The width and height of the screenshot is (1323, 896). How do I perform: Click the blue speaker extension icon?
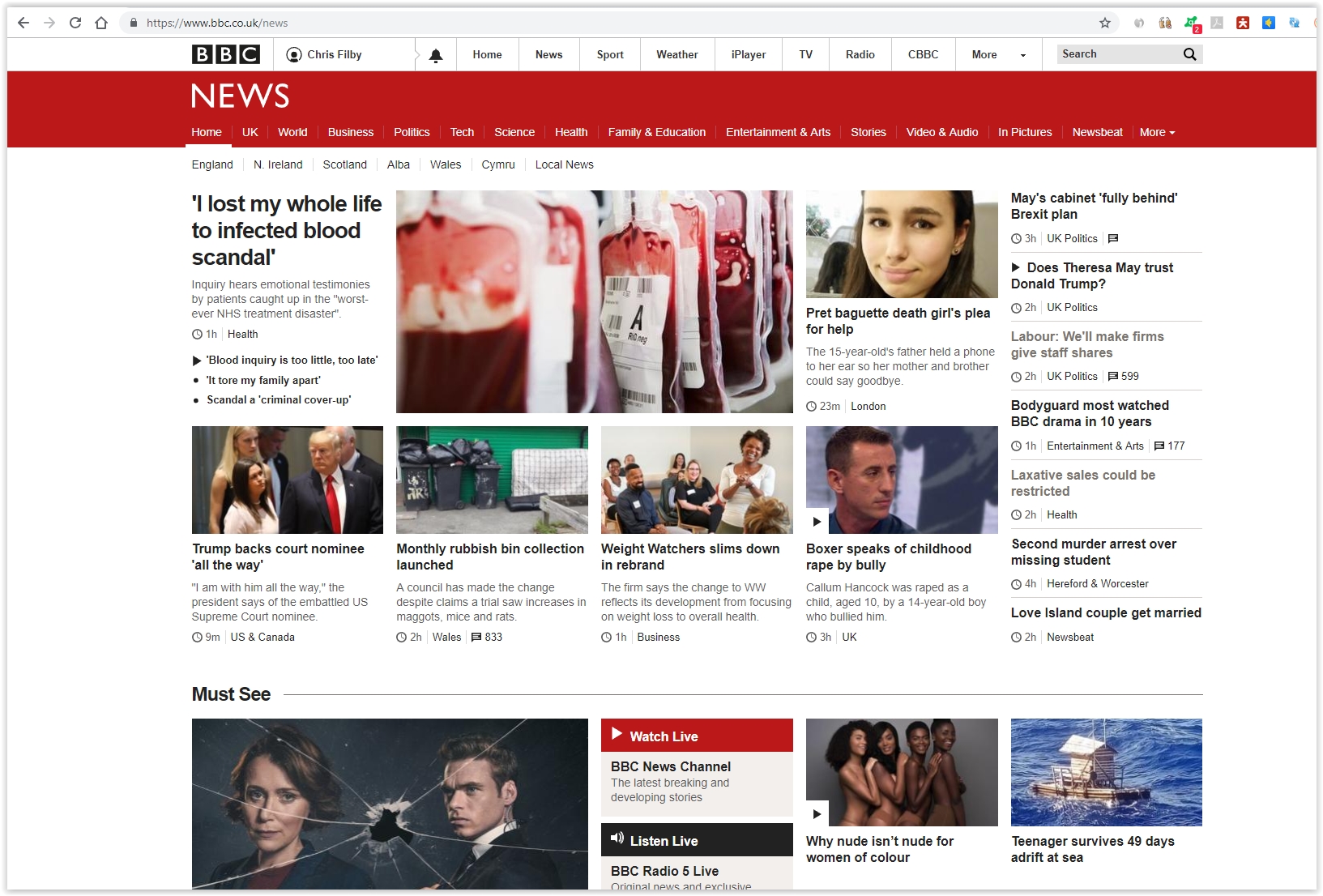1269,23
